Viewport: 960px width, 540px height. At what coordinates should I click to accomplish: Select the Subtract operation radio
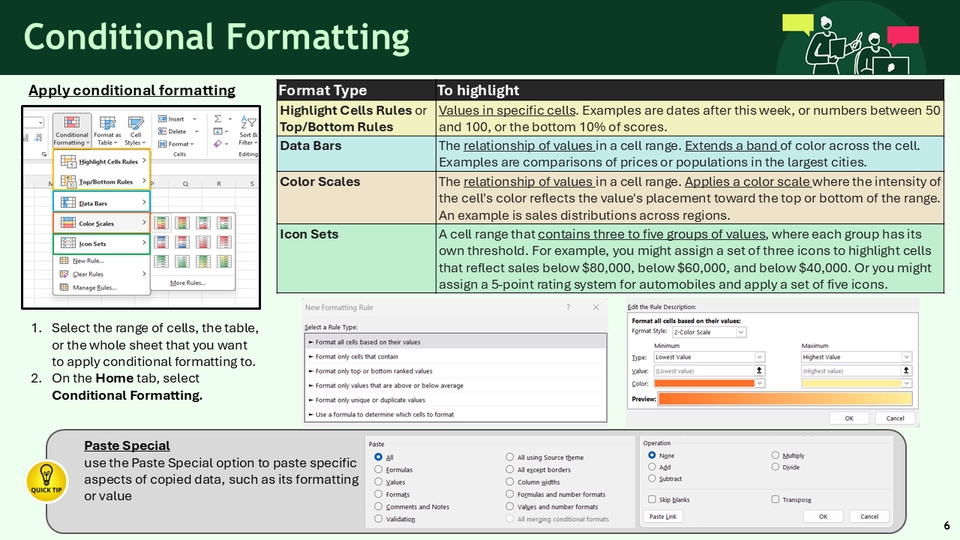[x=652, y=478]
